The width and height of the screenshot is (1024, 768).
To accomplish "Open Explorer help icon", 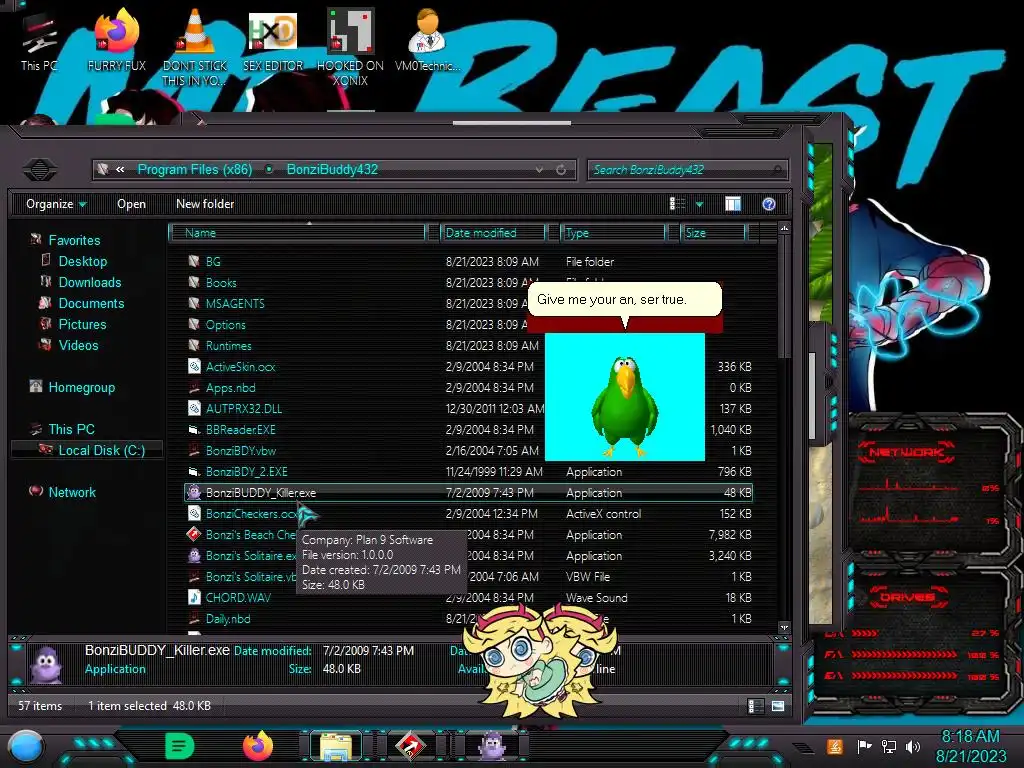I will 769,204.
